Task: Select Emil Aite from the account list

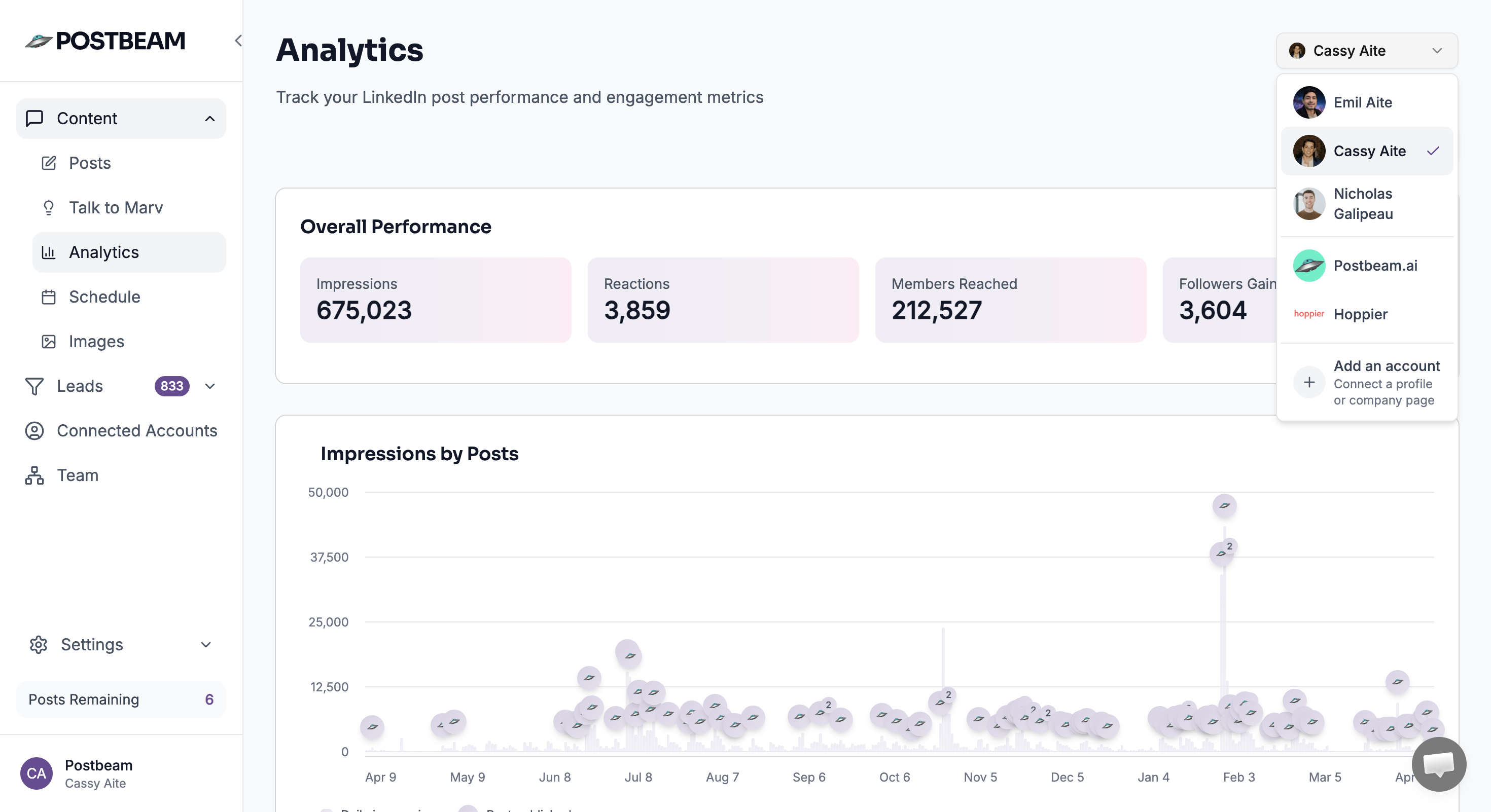Action: (x=1363, y=102)
